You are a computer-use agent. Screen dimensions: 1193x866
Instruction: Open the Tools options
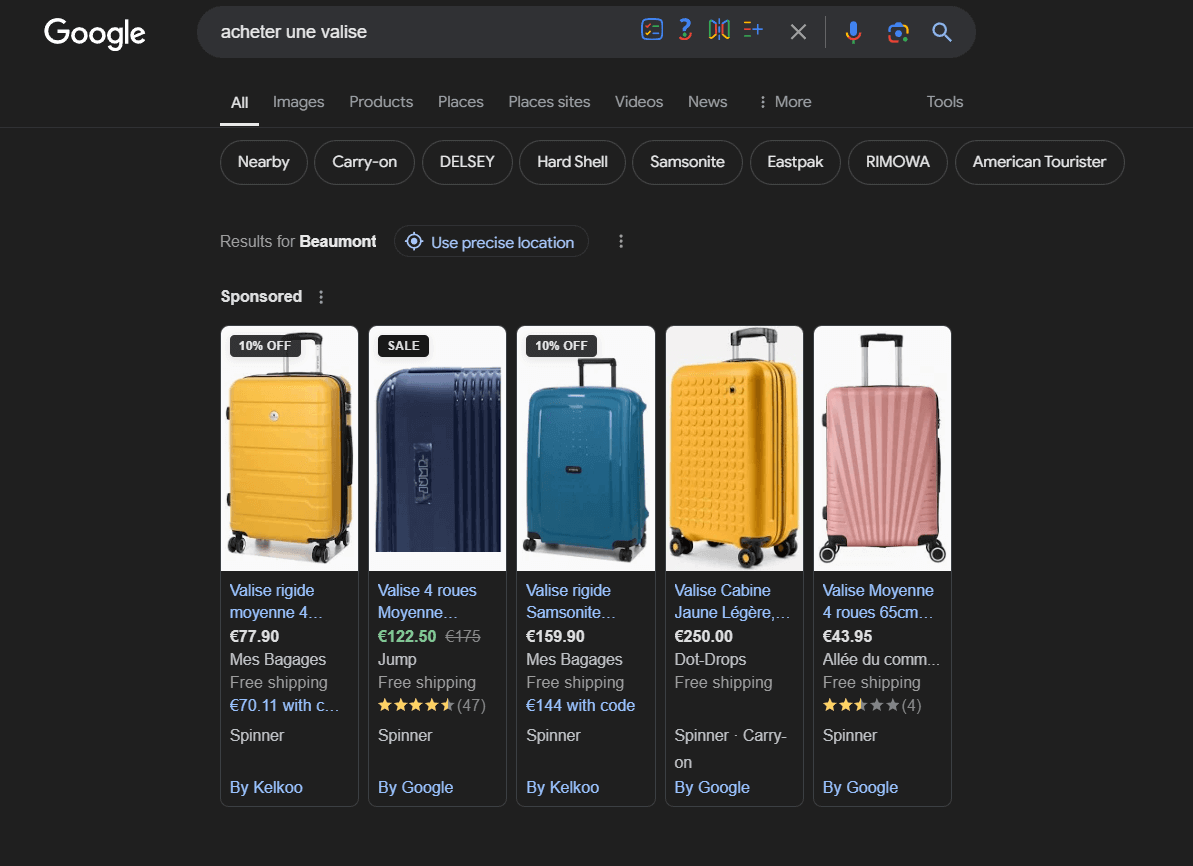pyautogui.click(x=944, y=102)
